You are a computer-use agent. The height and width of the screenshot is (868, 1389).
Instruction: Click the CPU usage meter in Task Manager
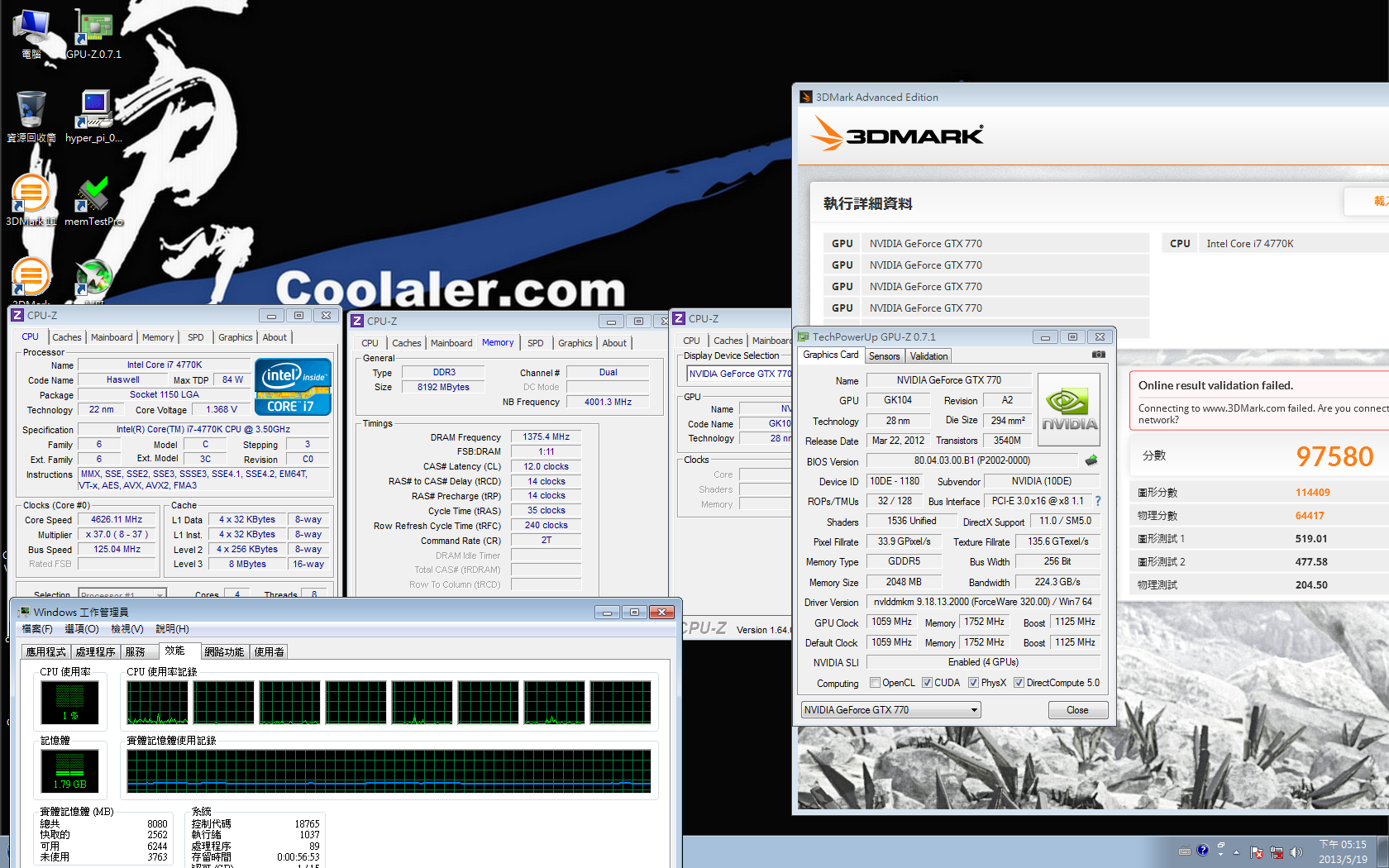70,703
